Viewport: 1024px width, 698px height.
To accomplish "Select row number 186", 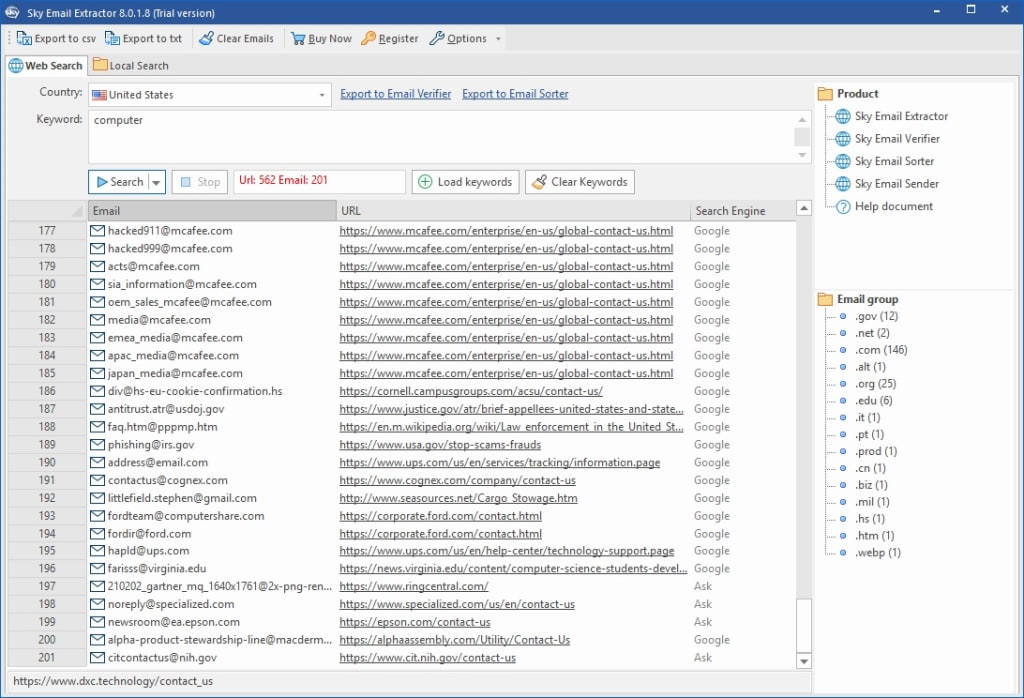I will [47, 391].
